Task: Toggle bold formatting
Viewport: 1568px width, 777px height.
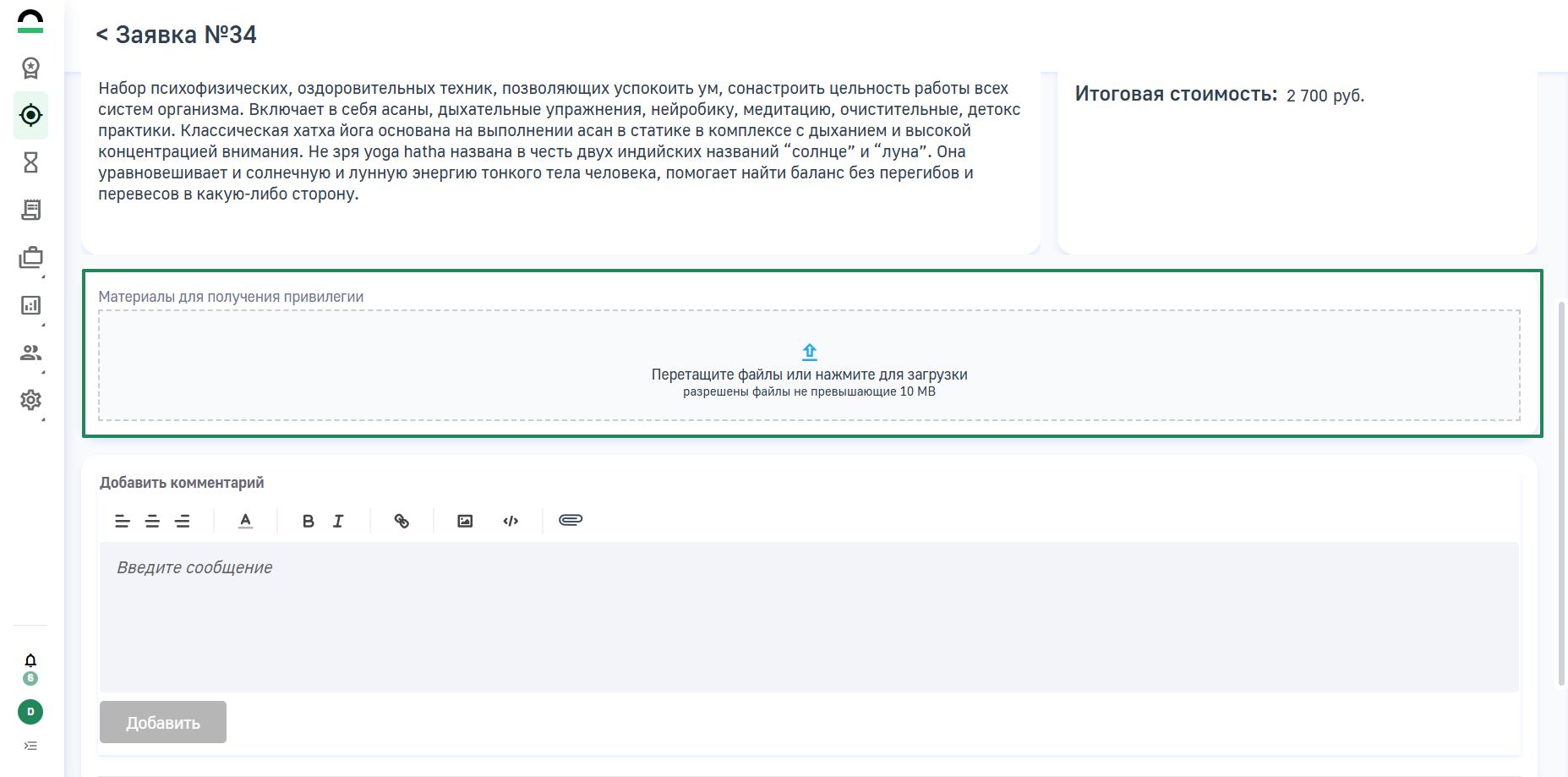Action: coord(308,521)
